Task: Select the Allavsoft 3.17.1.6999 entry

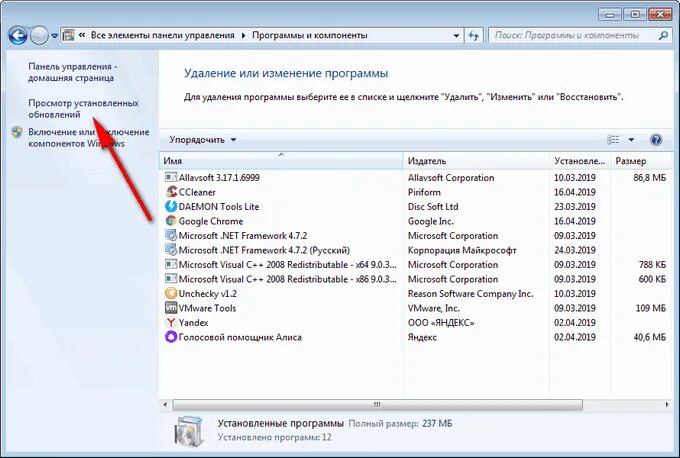Action: [219, 177]
